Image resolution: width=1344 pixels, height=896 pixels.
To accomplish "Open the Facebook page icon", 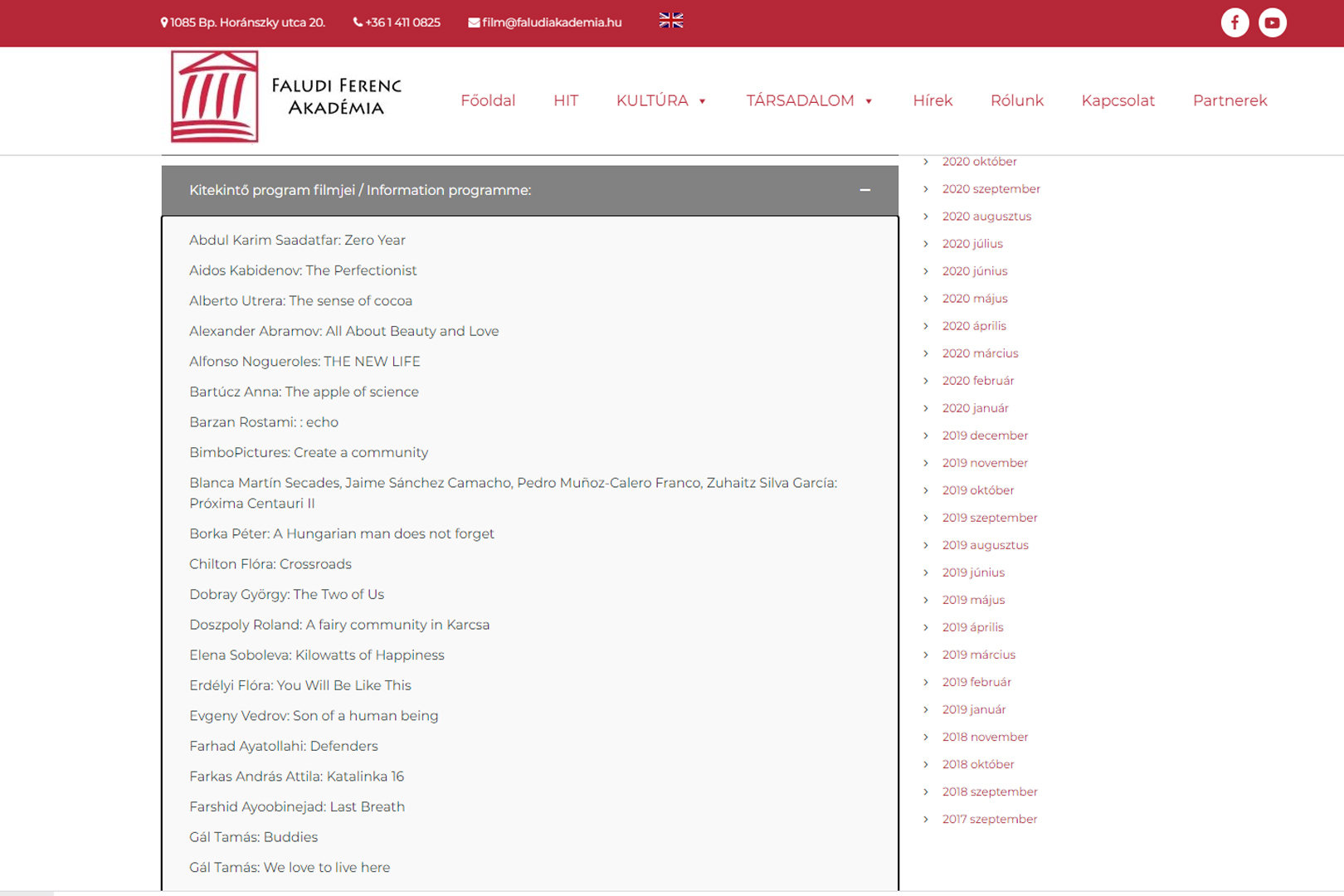I will pyautogui.click(x=1234, y=22).
